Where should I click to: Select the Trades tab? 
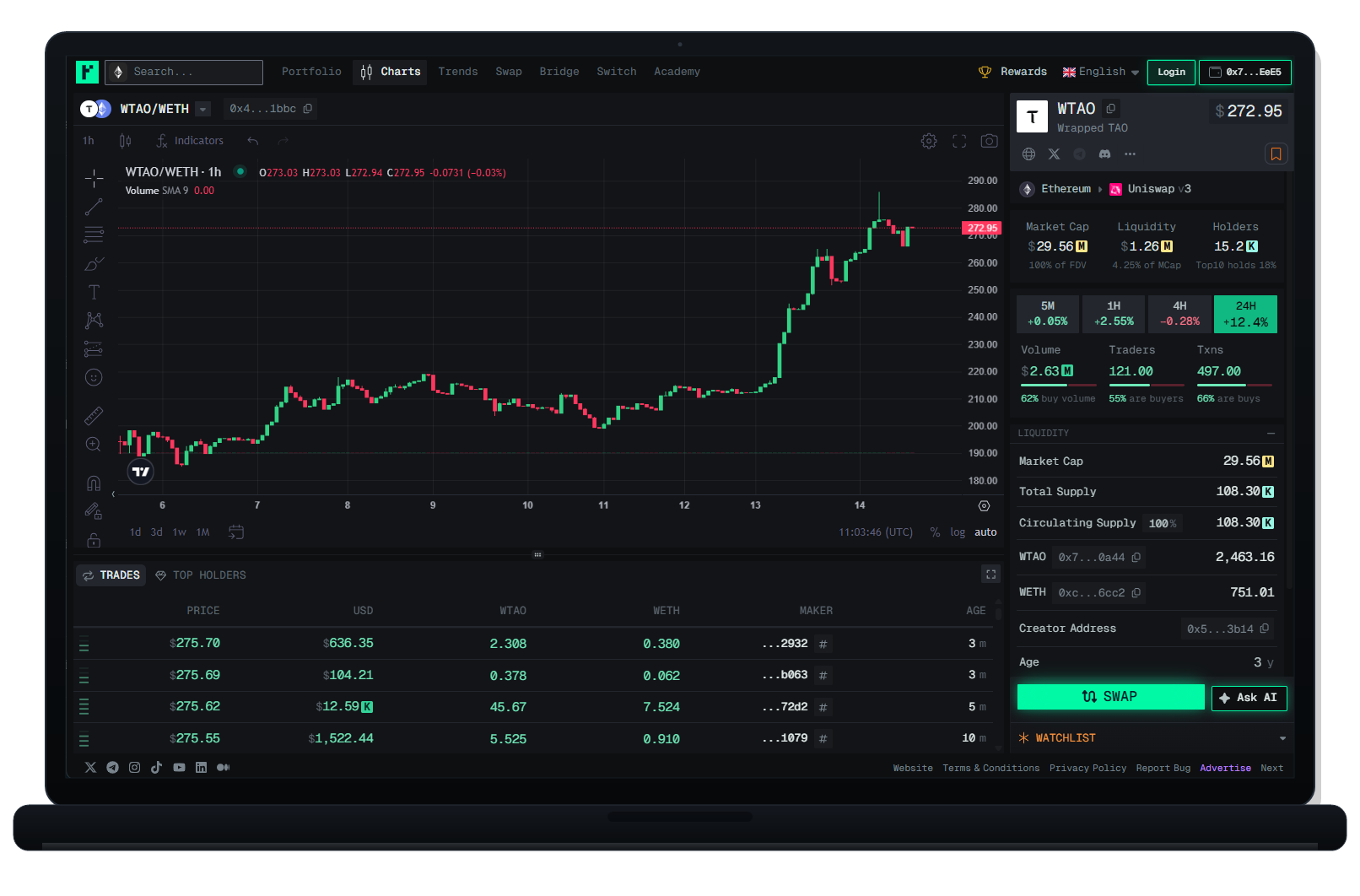(111, 575)
